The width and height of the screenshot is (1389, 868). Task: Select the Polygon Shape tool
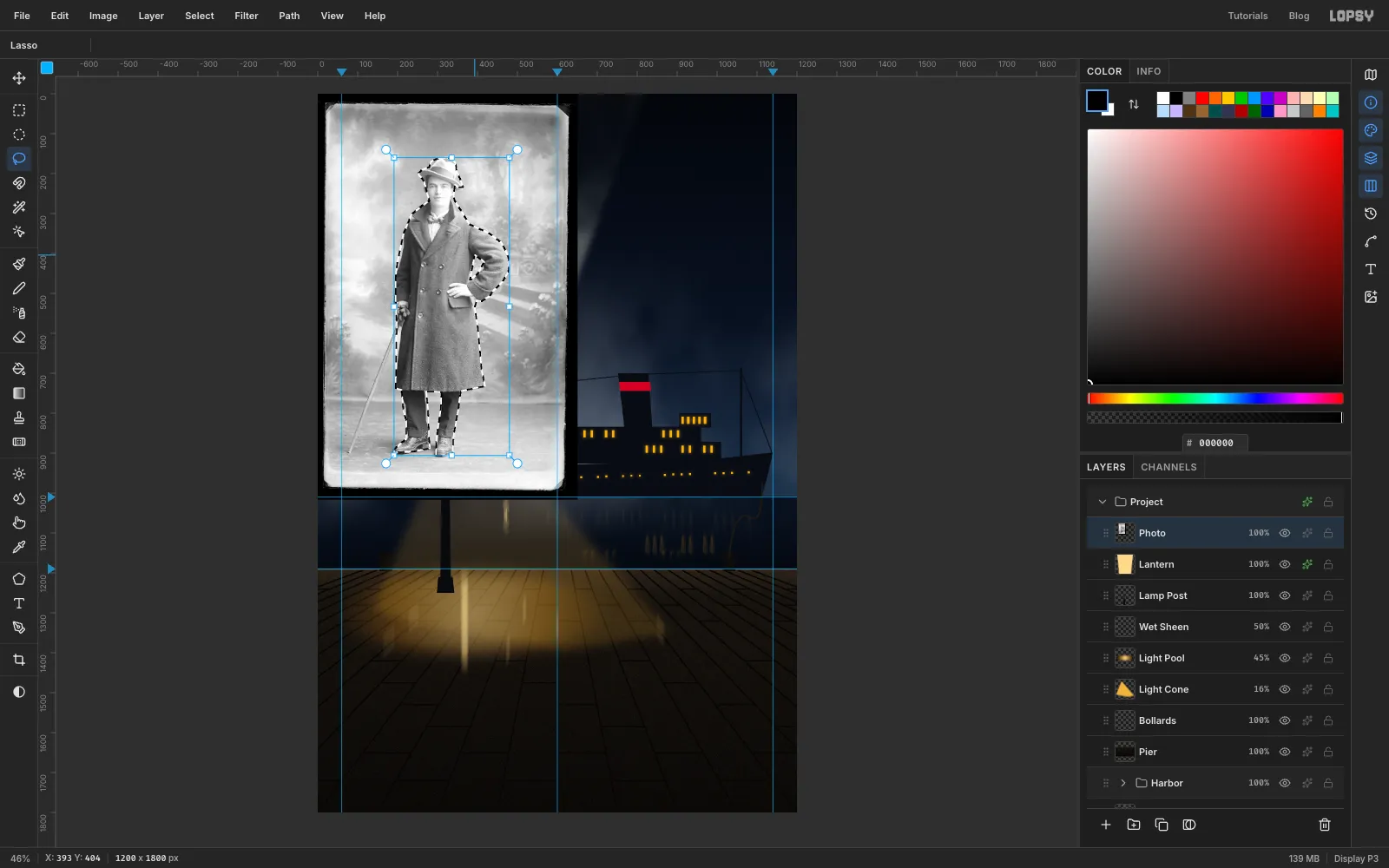pos(19,579)
